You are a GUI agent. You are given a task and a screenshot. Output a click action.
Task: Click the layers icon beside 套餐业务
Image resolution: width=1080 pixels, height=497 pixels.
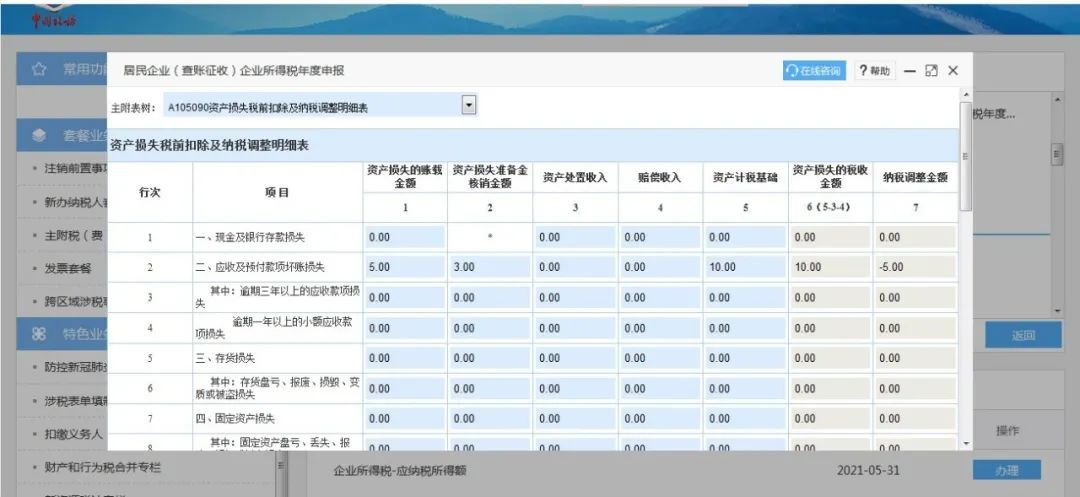coord(39,136)
